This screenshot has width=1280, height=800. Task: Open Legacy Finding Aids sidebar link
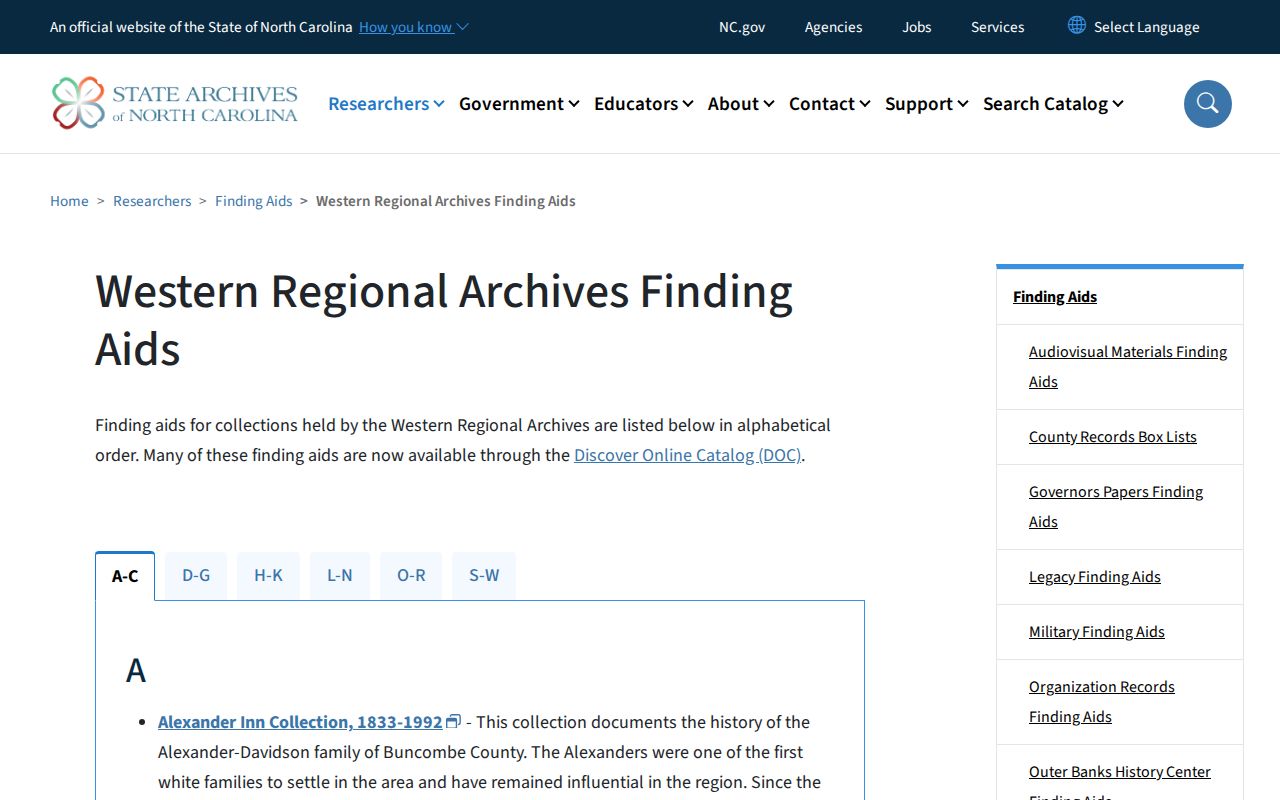(x=1095, y=577)
